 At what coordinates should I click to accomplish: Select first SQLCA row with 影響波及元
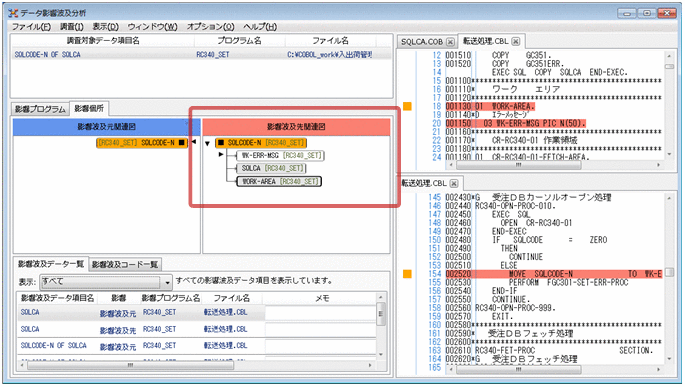coord(197,313)
